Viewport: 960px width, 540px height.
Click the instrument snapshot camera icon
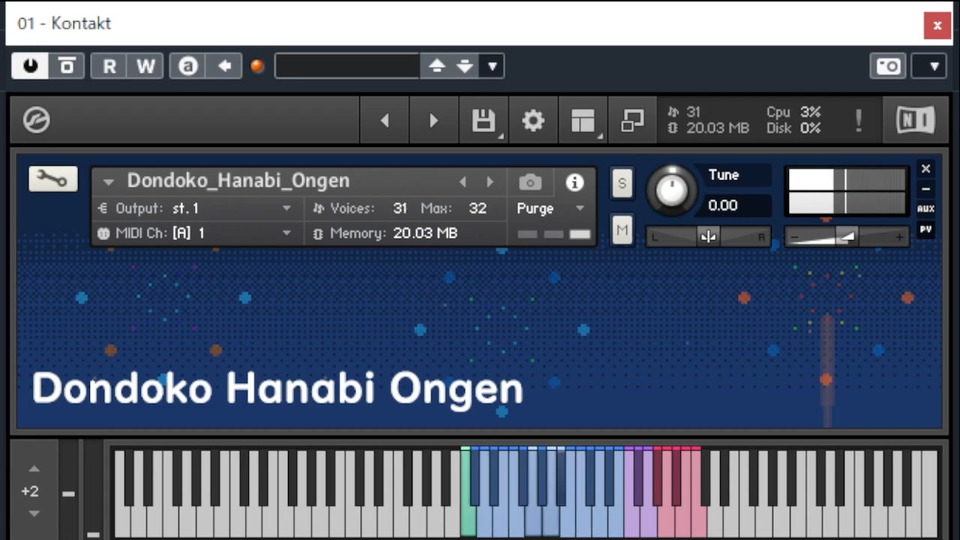pos(530,182)
